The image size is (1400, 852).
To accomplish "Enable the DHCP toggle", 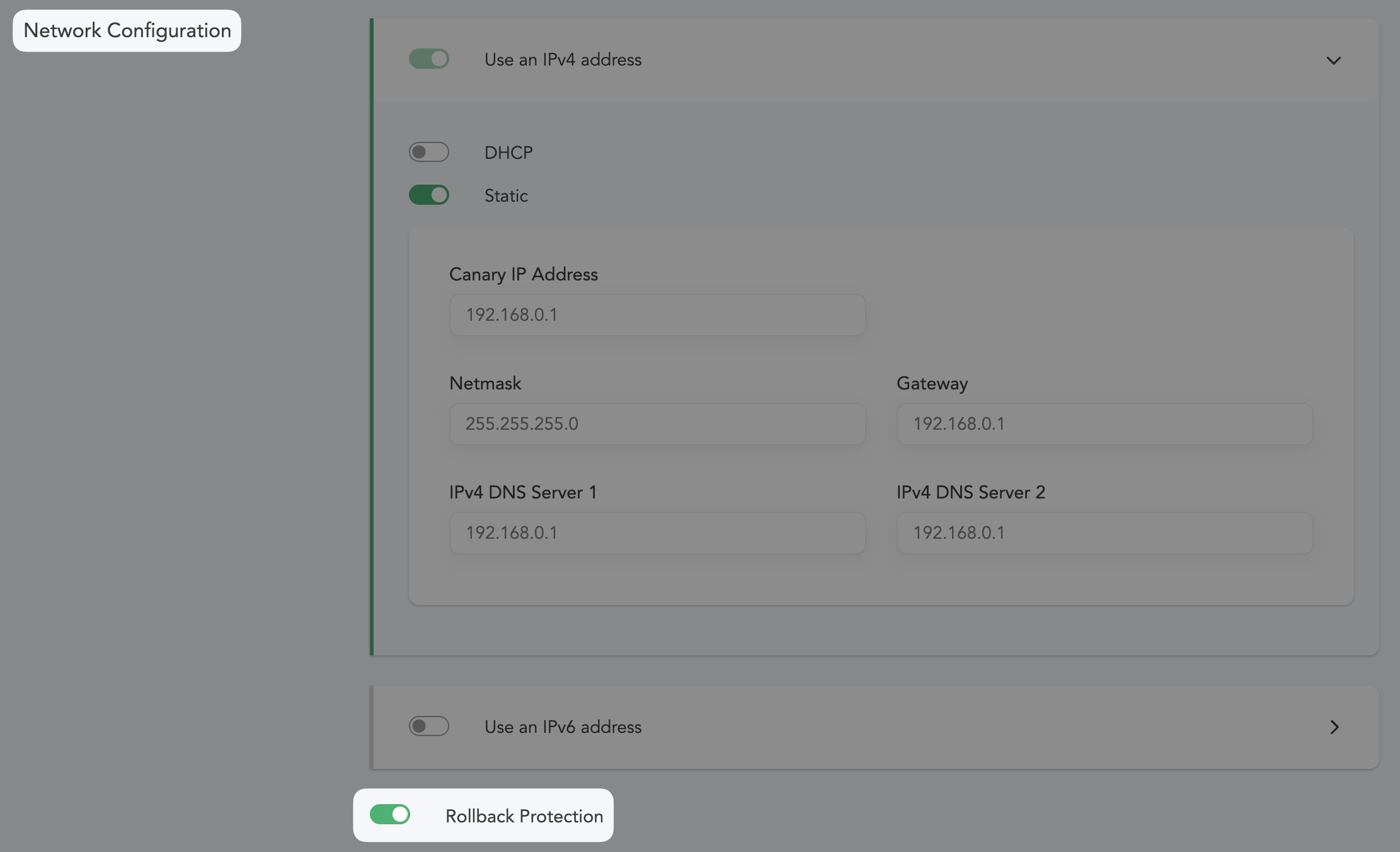I will (428, 152).
